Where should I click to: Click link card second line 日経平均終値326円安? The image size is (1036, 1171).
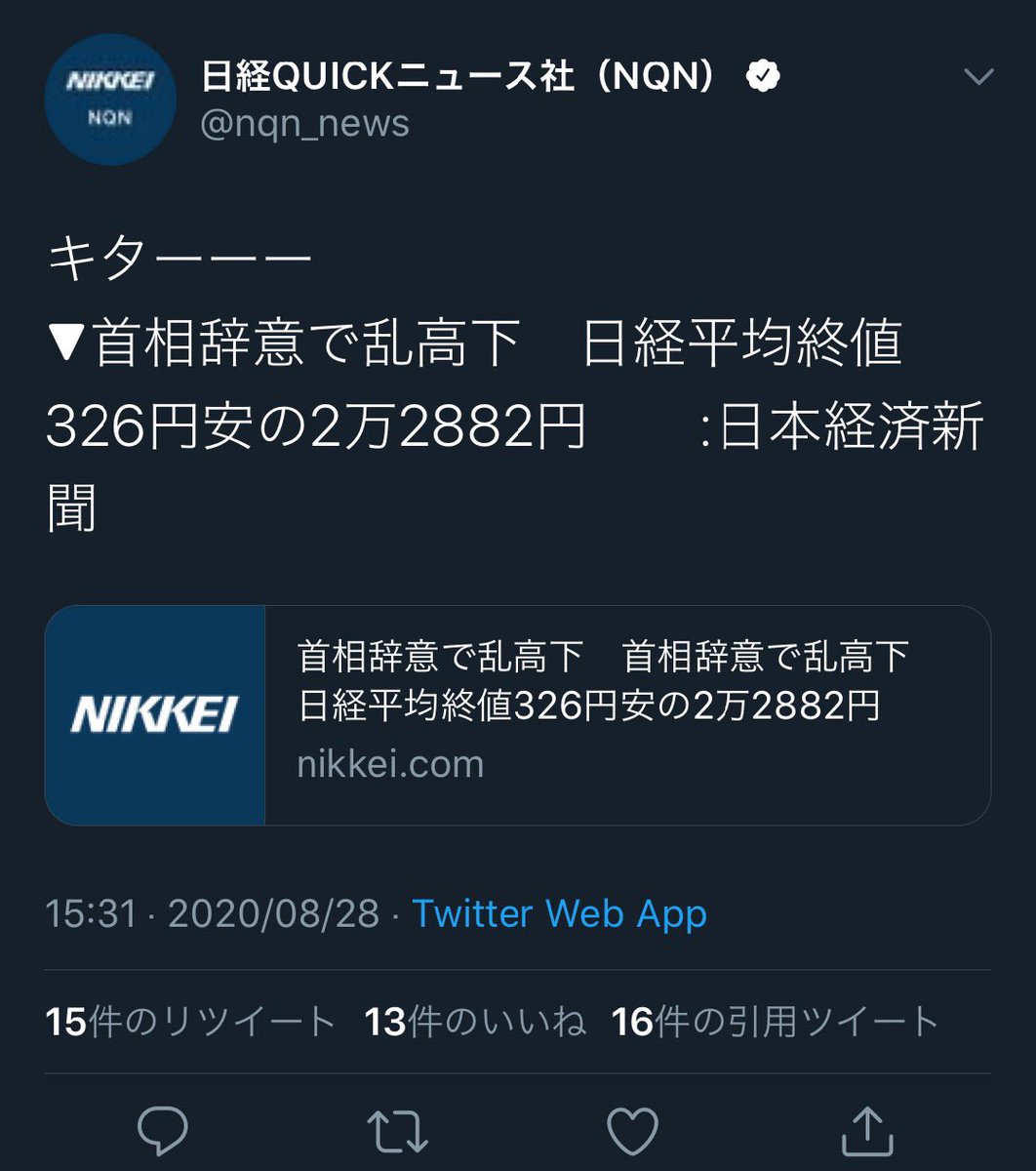(588, 707)
